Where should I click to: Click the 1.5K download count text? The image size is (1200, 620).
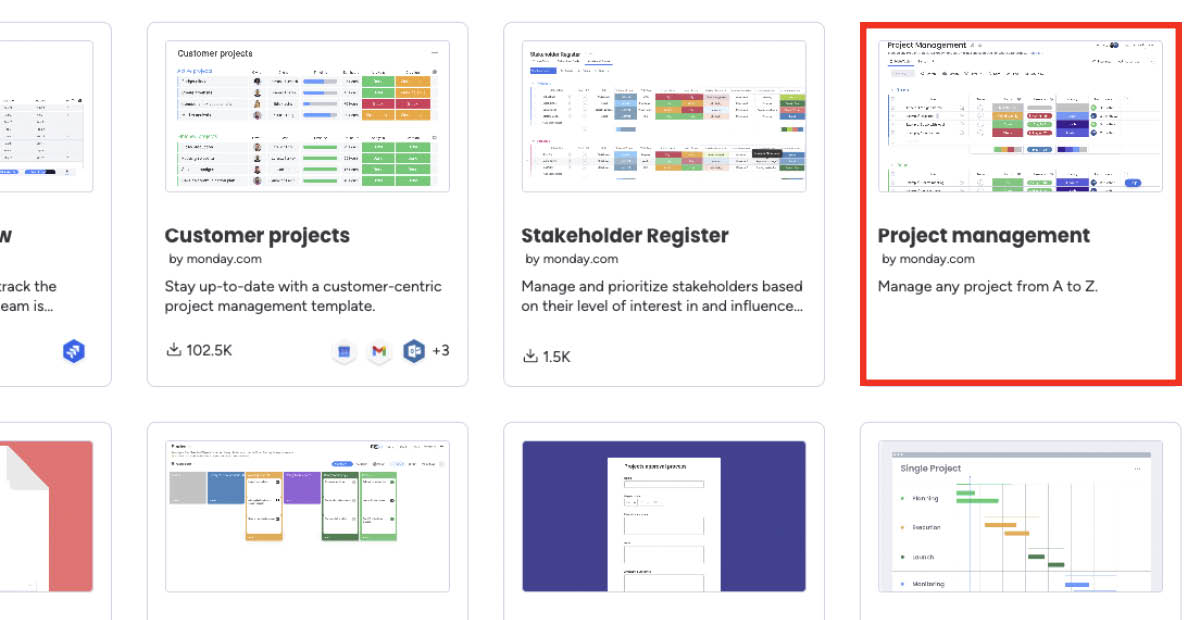(557, 356)
